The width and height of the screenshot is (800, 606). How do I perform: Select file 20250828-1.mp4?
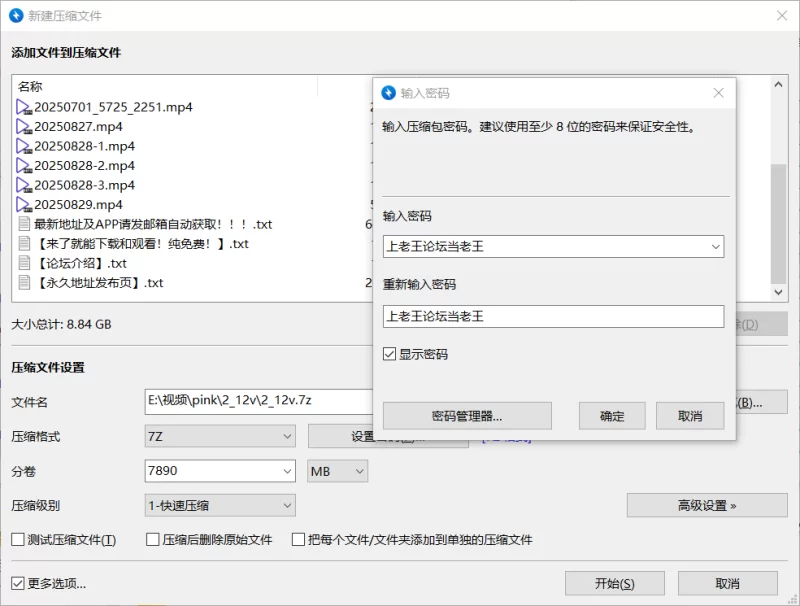(x=85, y=146)
